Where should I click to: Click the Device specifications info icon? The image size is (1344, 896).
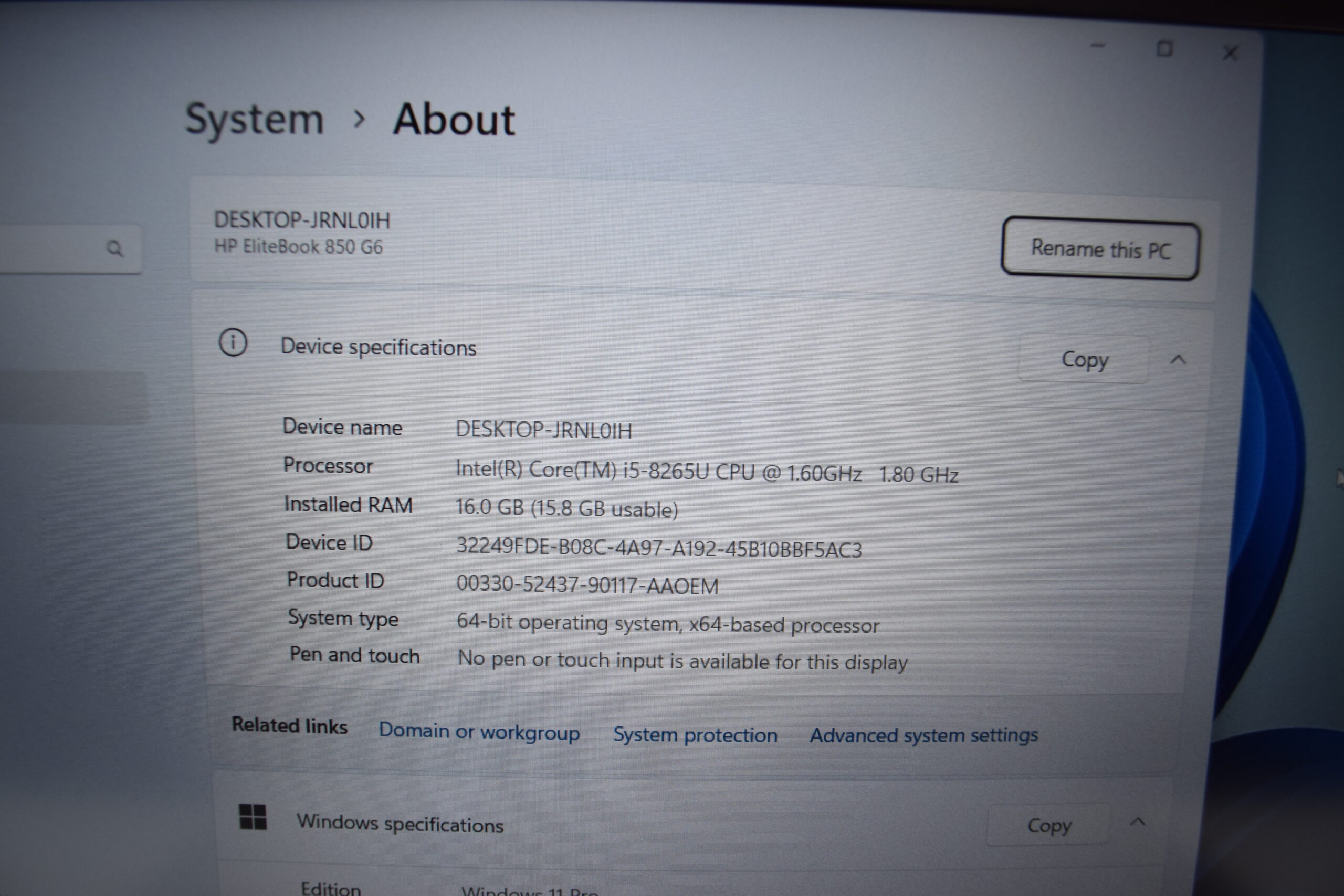tap(233, 343)
